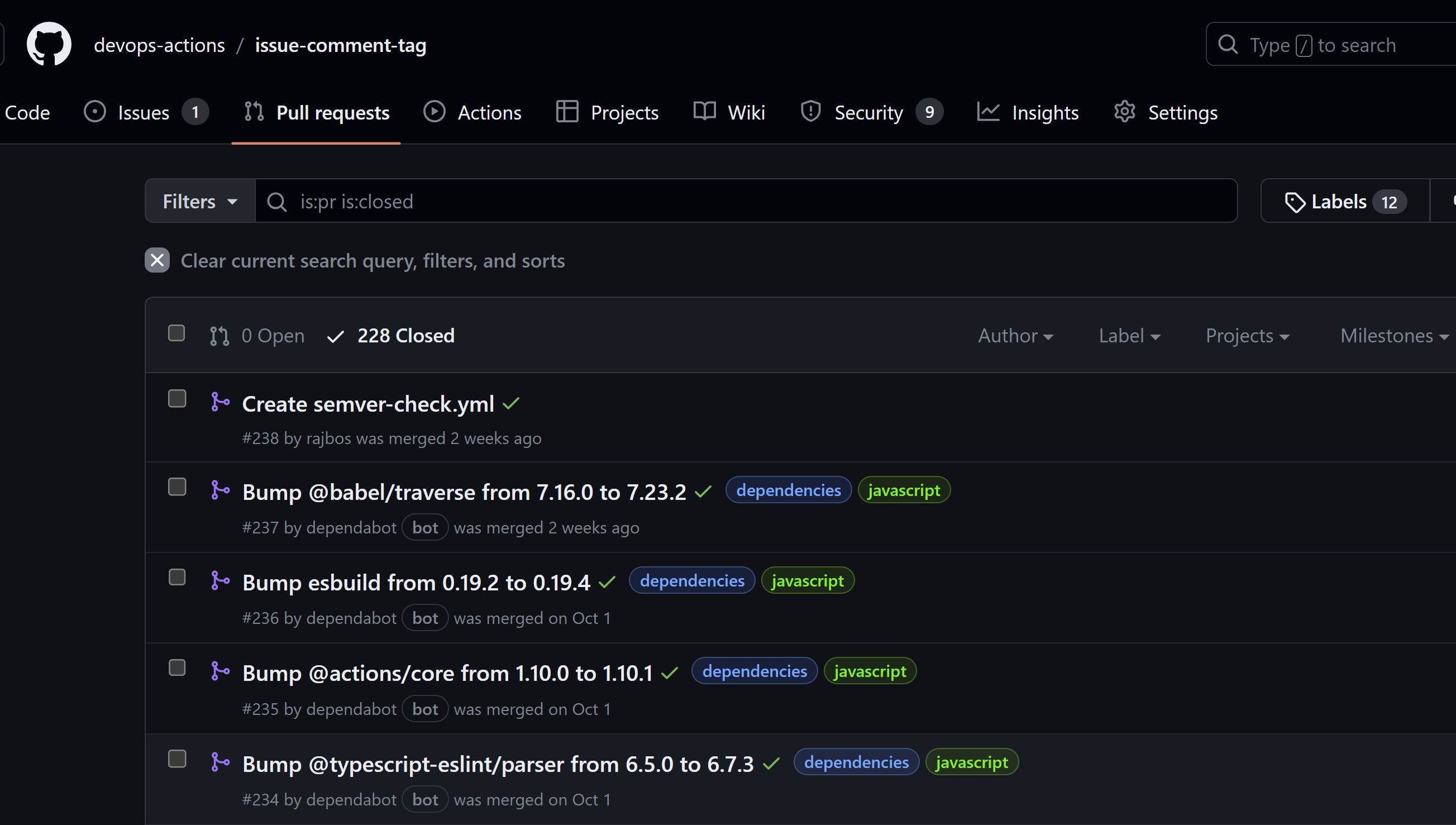Open the devops-actions organization link
The height and width of the screenshot is (825, 1456).
pos(159,45)
